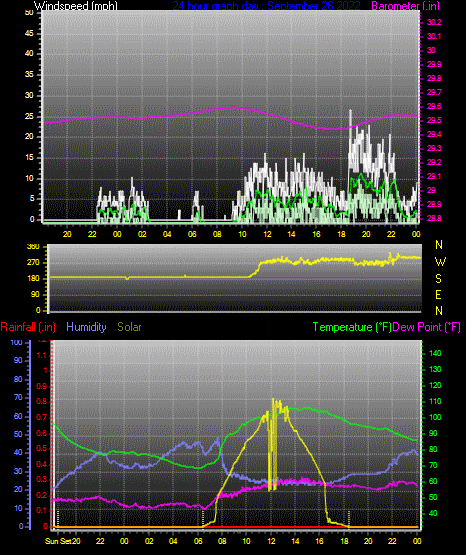Click barometer axis value '29.6'
466x555 pixels.
[434, 107]
